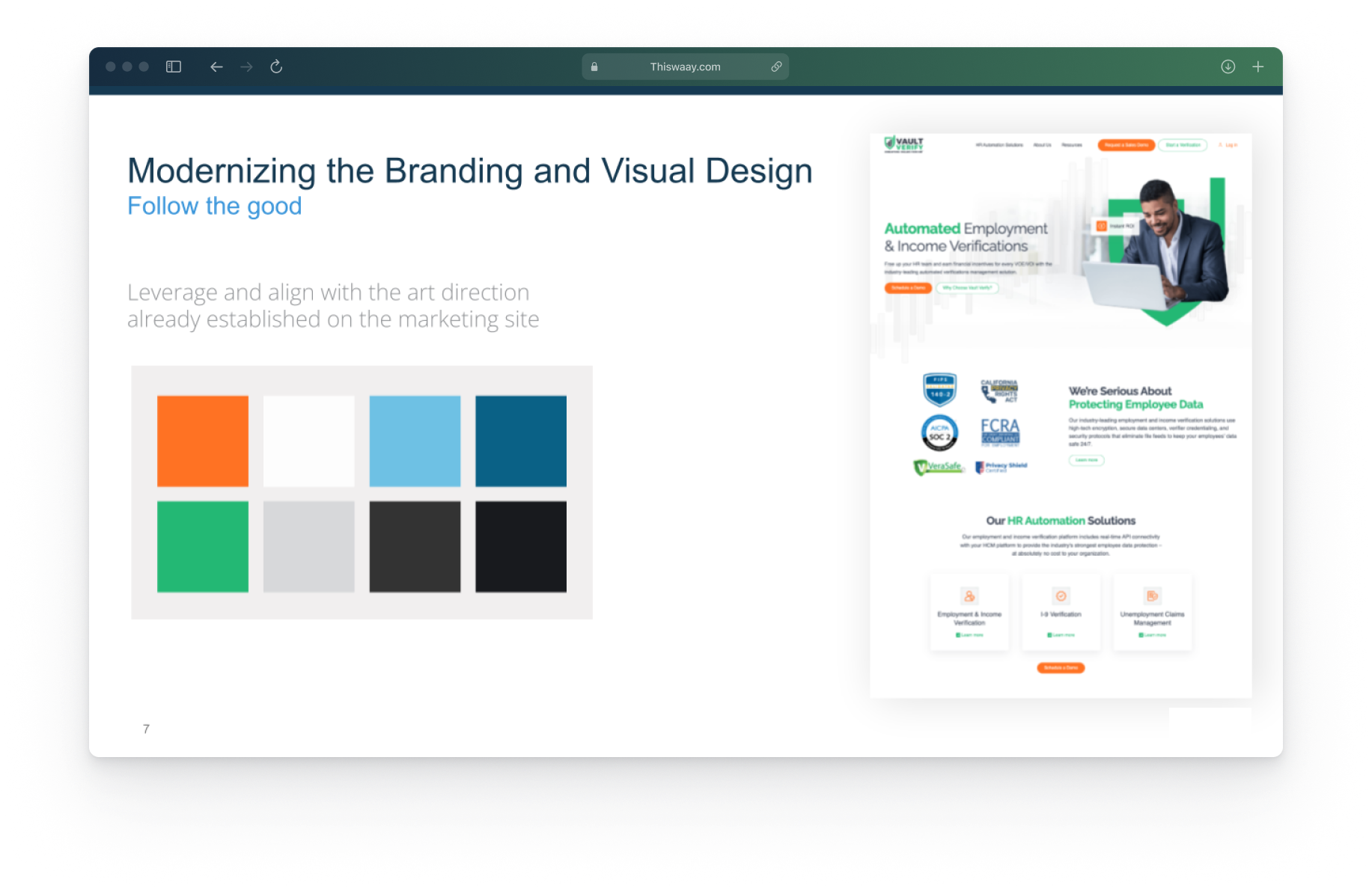Click the Unemployment Claims Management card
Viewport: 1372px width, 888px height.
click(1152, 613)
